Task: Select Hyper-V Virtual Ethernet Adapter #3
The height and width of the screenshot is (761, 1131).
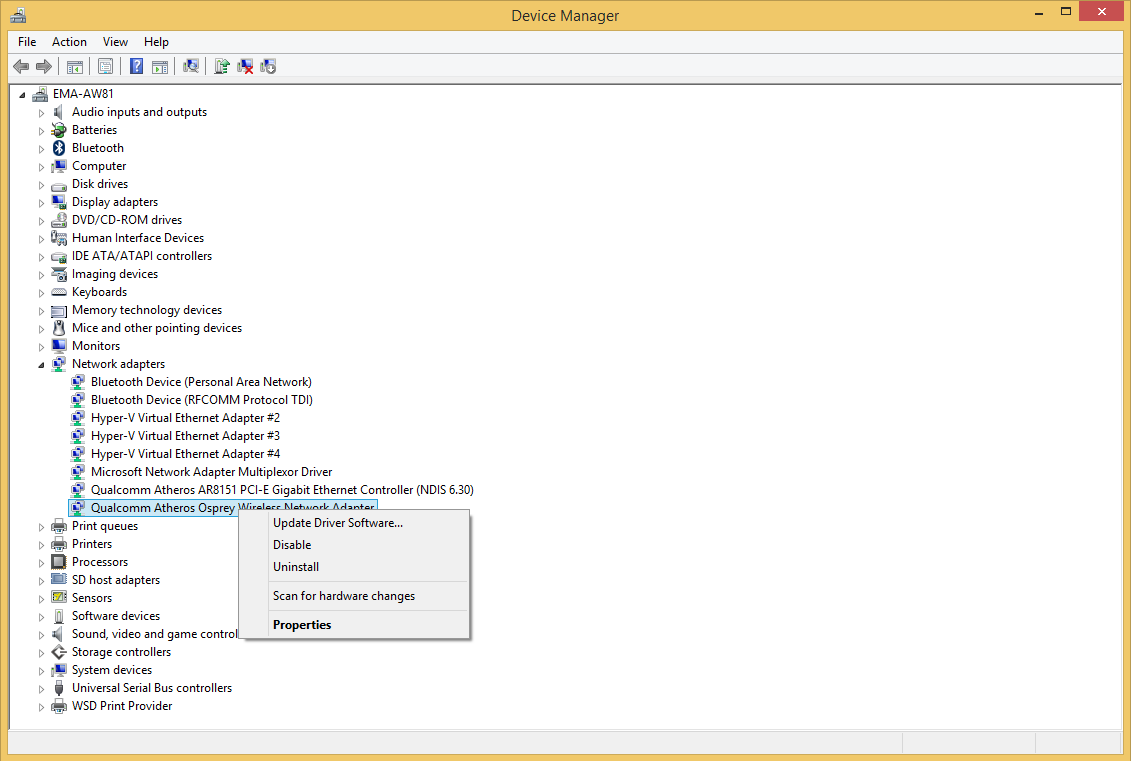Action: (185, 436)
